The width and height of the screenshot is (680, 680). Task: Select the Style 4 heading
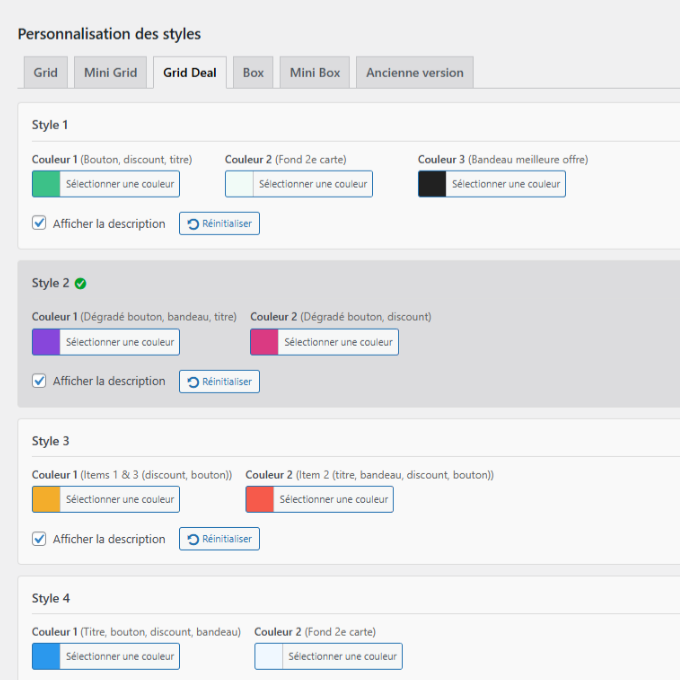tap(51, 598)
